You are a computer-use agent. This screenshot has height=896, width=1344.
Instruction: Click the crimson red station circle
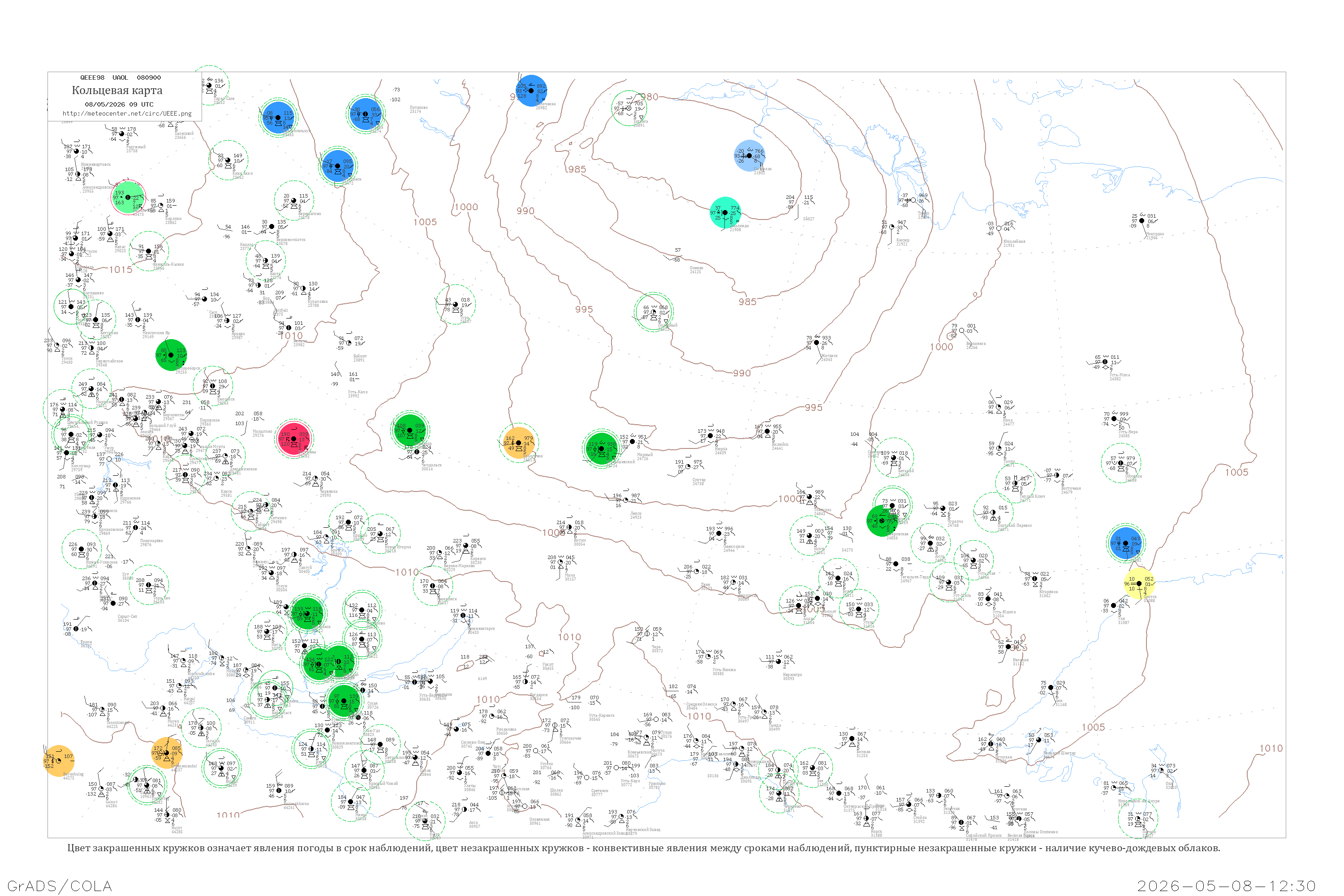(x=294, y=439)
